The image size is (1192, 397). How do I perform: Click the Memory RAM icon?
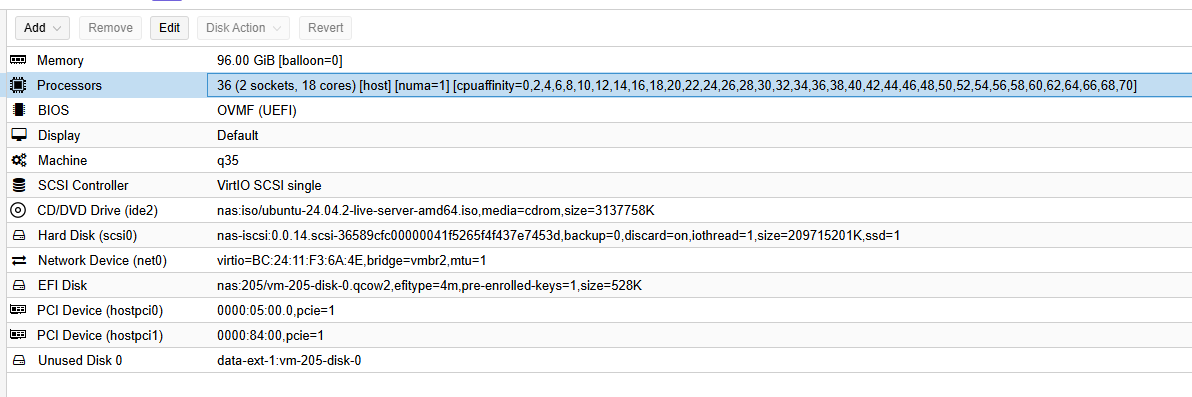[x=18, y=60]
